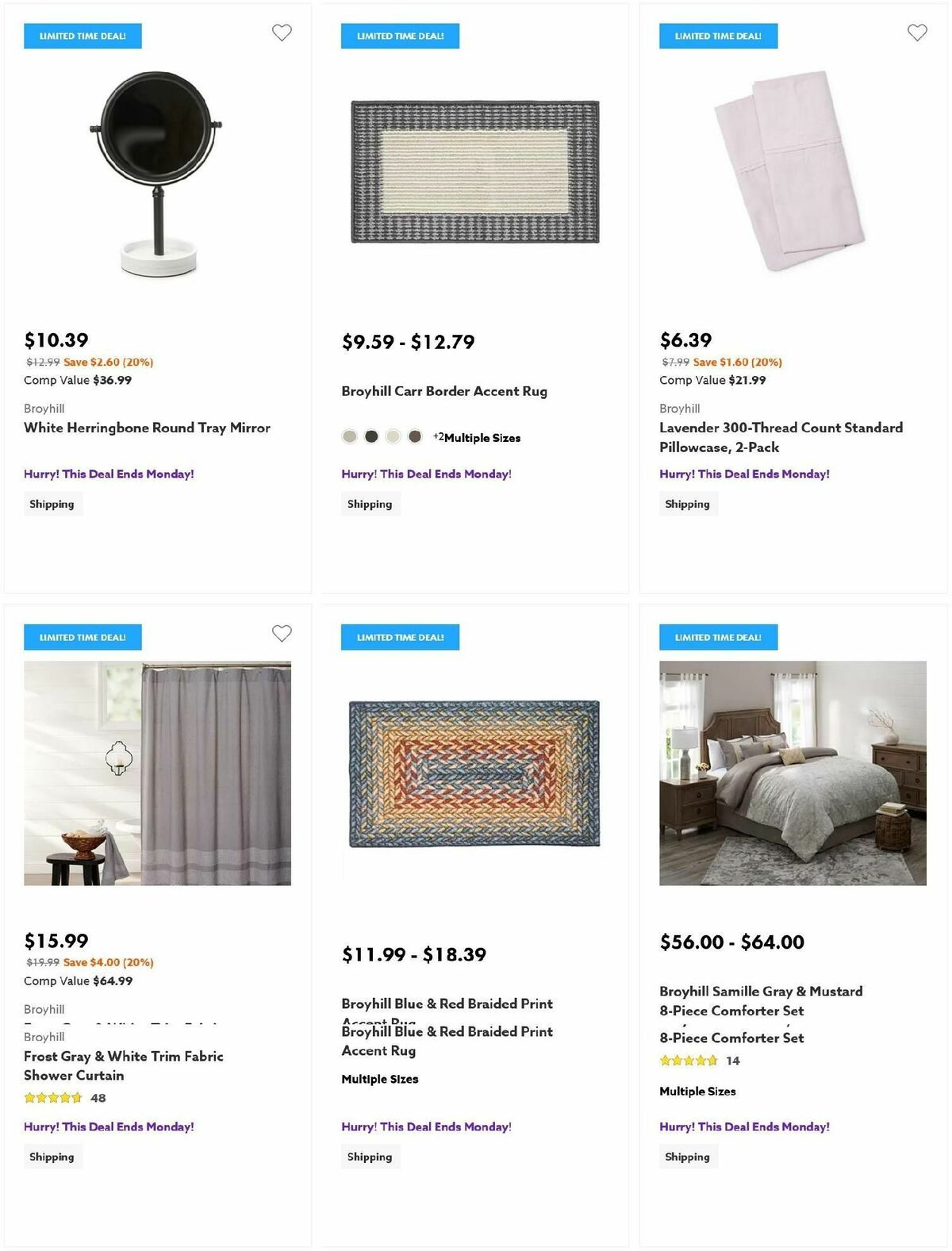Open Broyhill Carr Border Accent Rug product page
The height and width of the screenshot is (1251, 952).
point(444,391)
